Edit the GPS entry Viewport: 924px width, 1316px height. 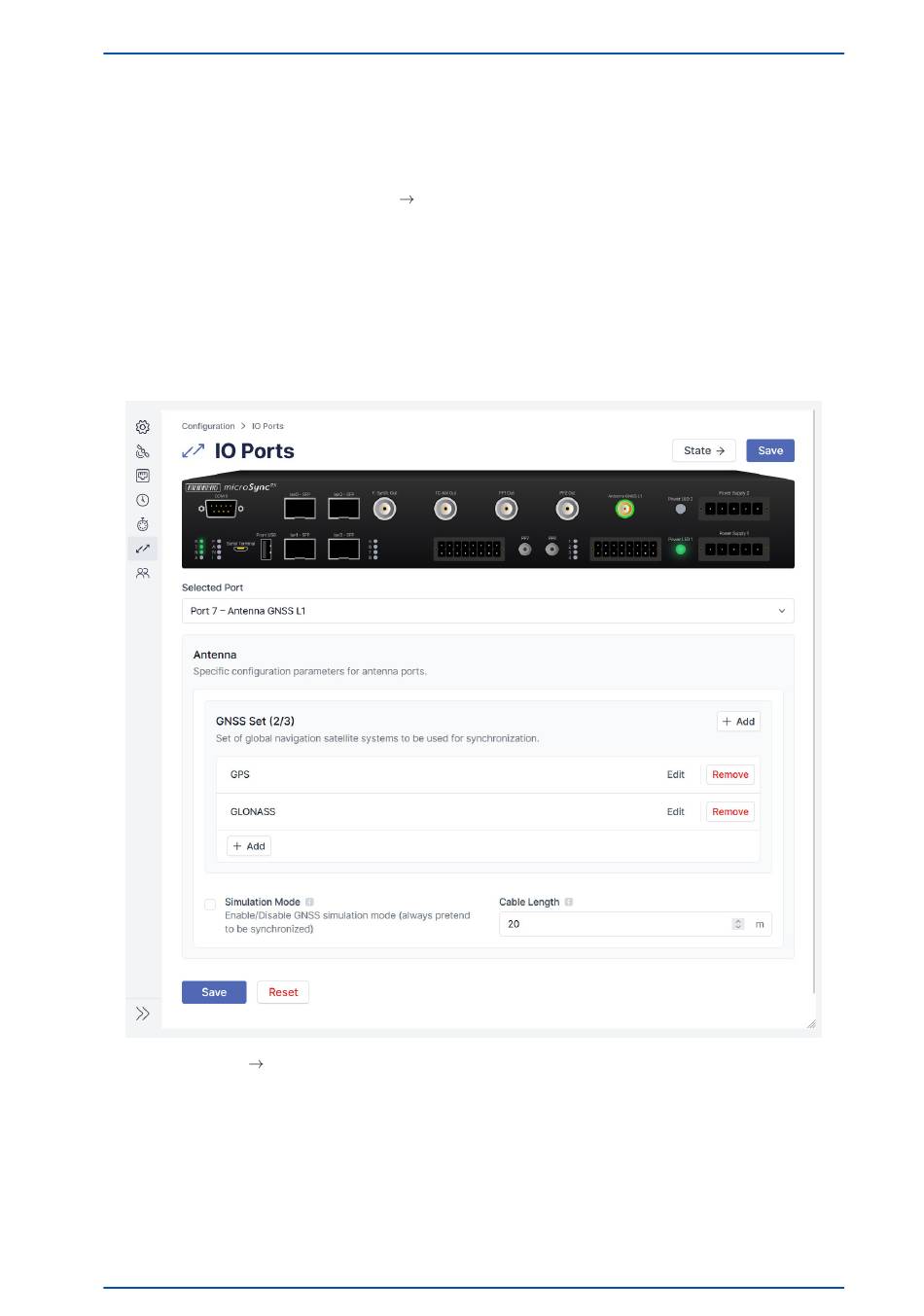coord(675,775)
